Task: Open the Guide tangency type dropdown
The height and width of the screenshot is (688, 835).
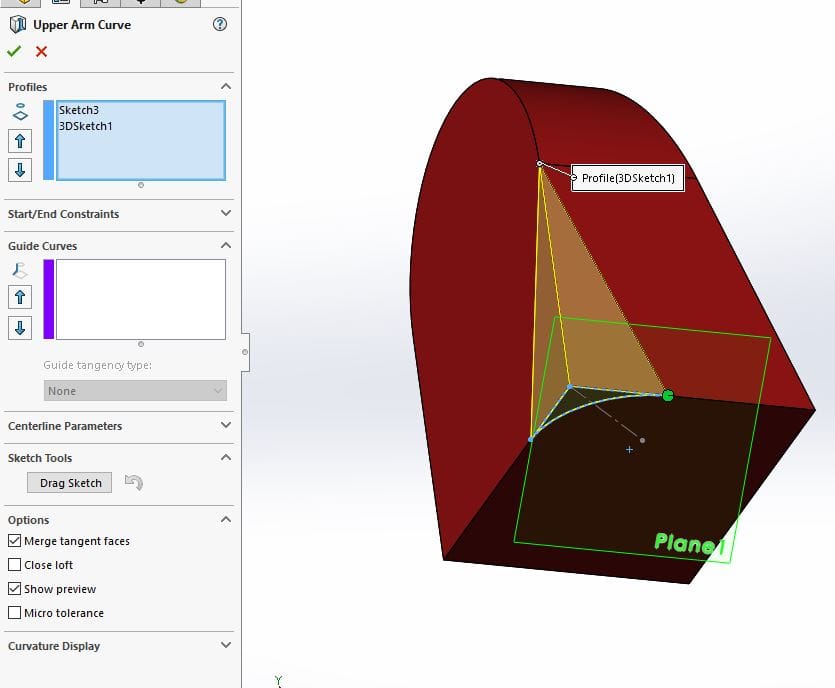Action: point(135,390)
